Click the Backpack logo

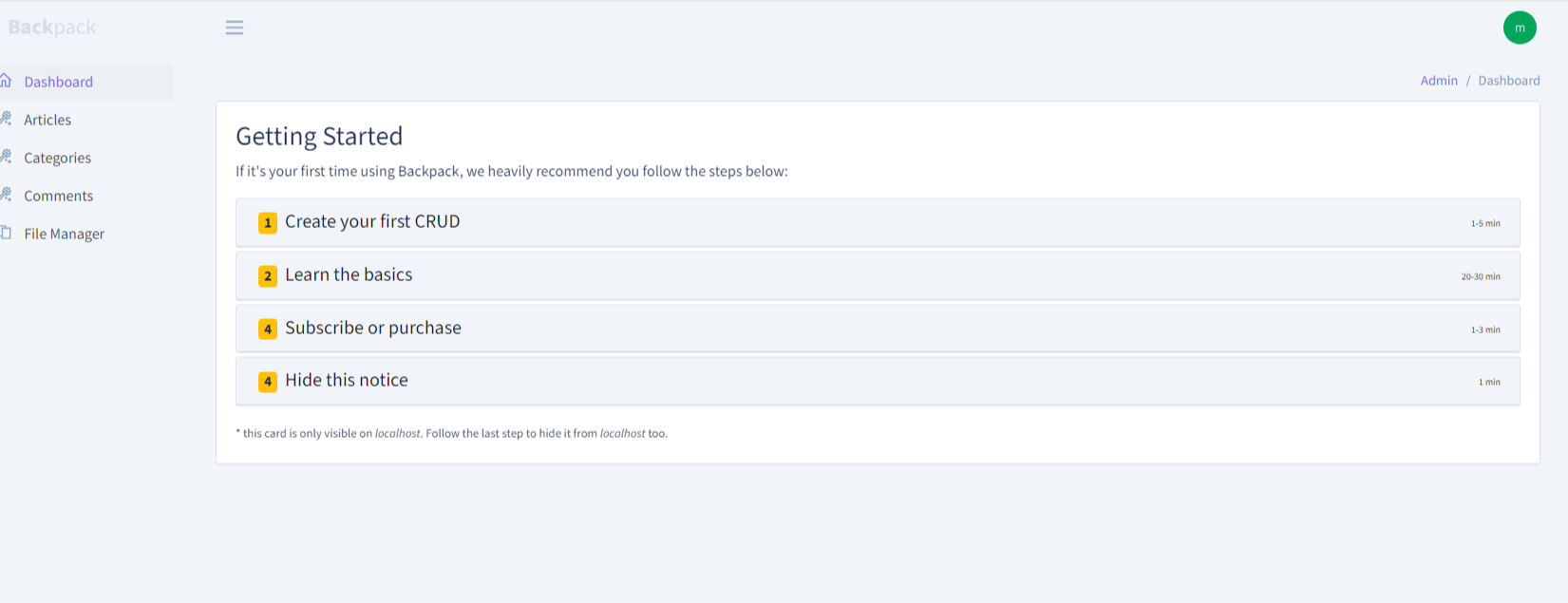click(x=52, y=28)
